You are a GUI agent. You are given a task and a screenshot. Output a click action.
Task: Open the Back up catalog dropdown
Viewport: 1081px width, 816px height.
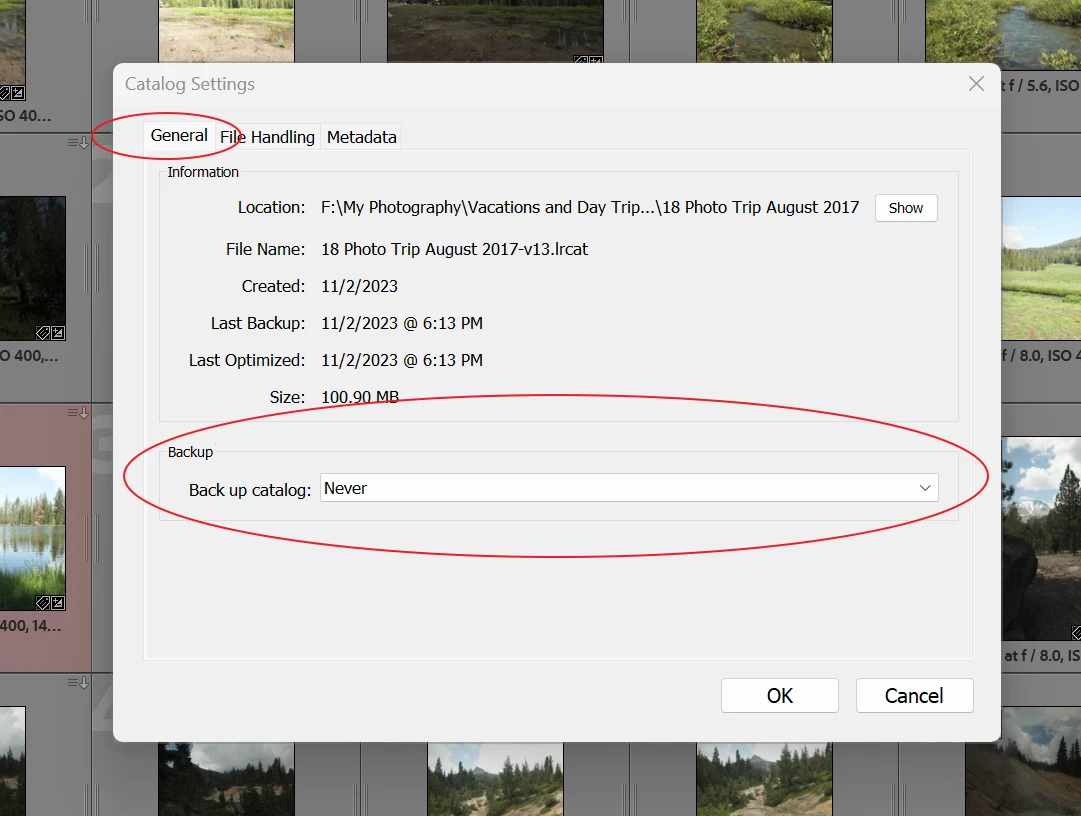[629, 488]
